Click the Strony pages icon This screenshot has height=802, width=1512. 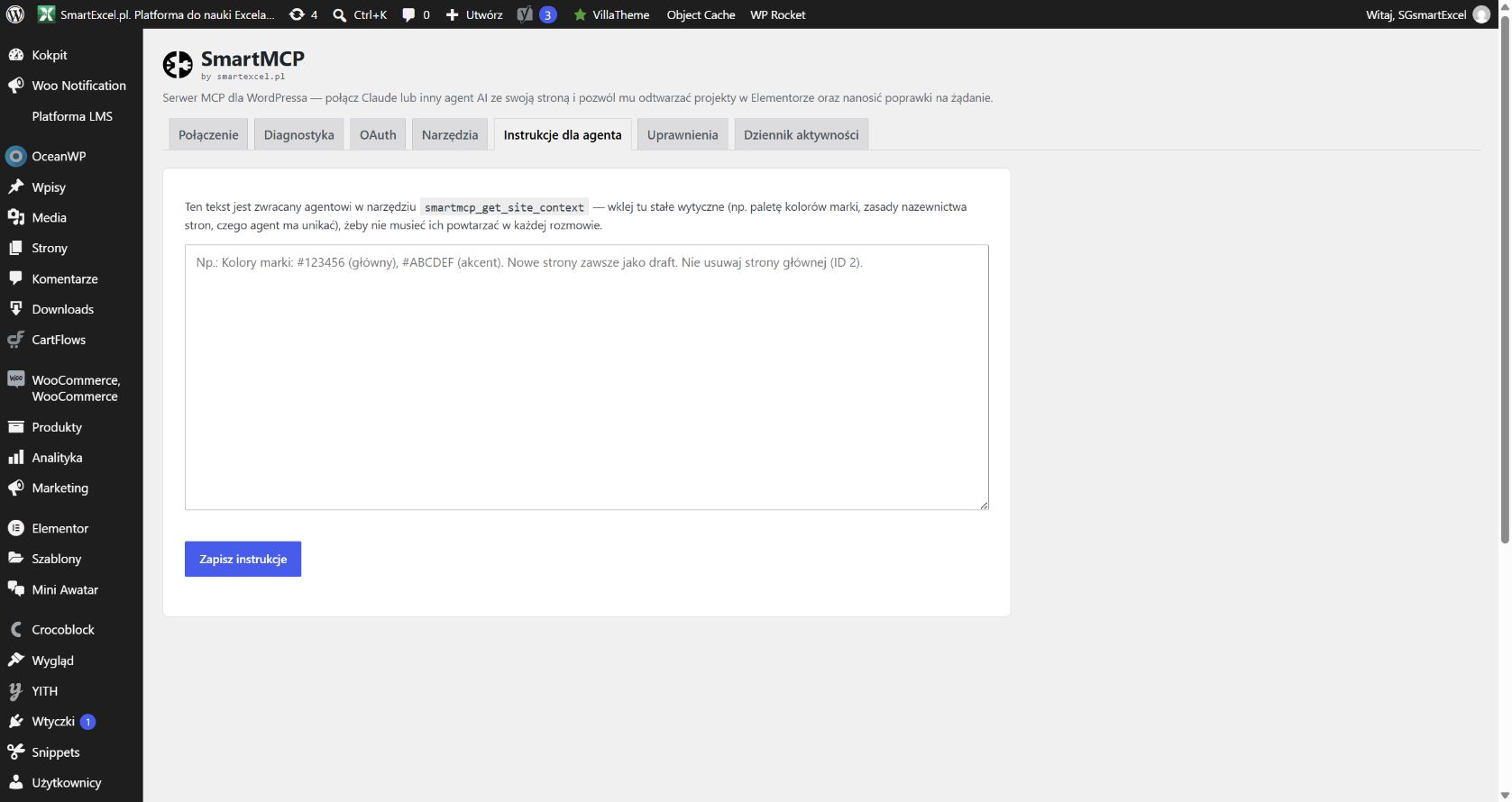[15, 248]
